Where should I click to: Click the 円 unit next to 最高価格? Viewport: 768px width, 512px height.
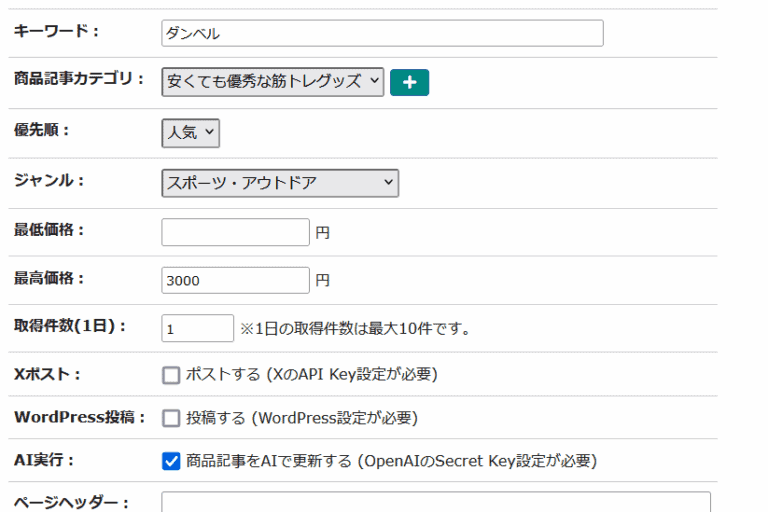322,281
